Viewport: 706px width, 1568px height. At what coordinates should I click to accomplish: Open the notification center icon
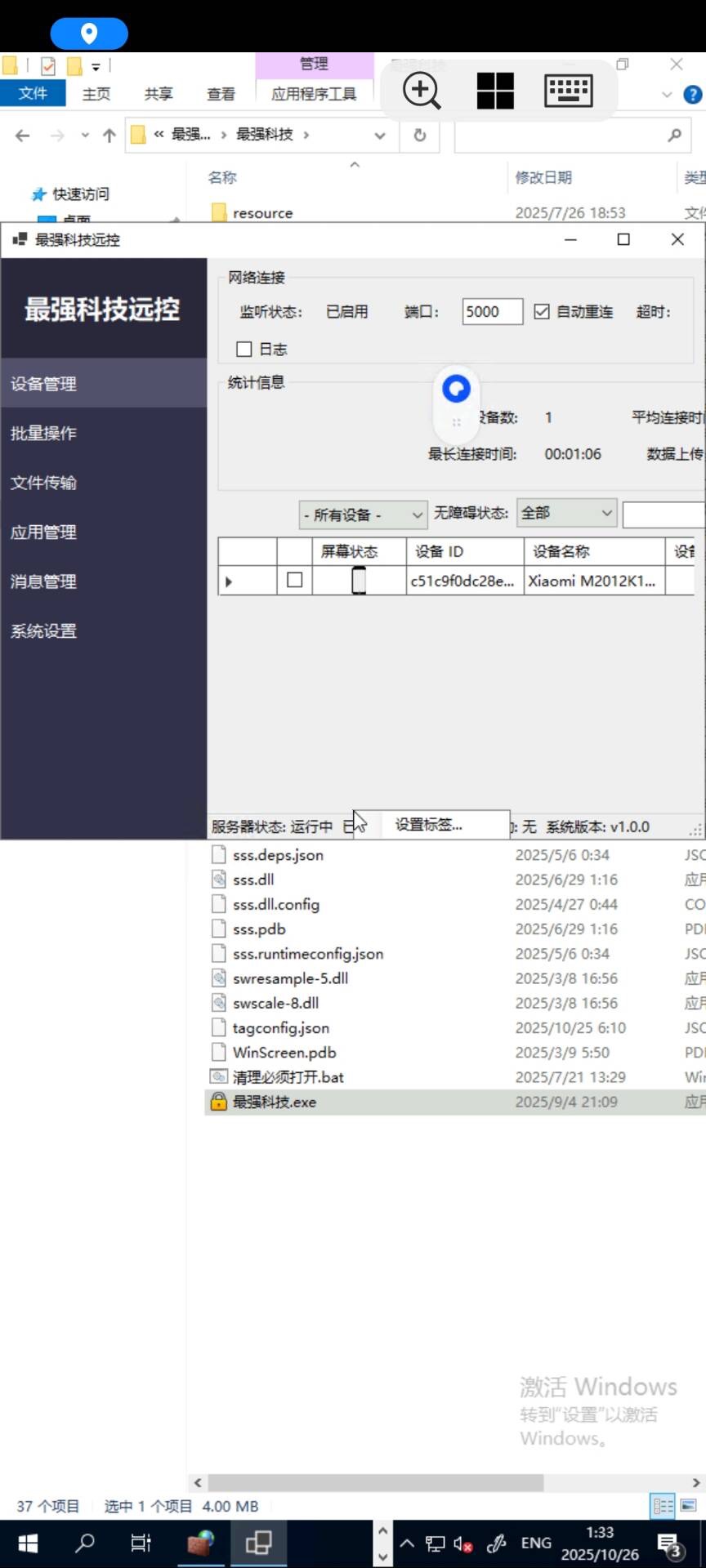pos(670,1544)
